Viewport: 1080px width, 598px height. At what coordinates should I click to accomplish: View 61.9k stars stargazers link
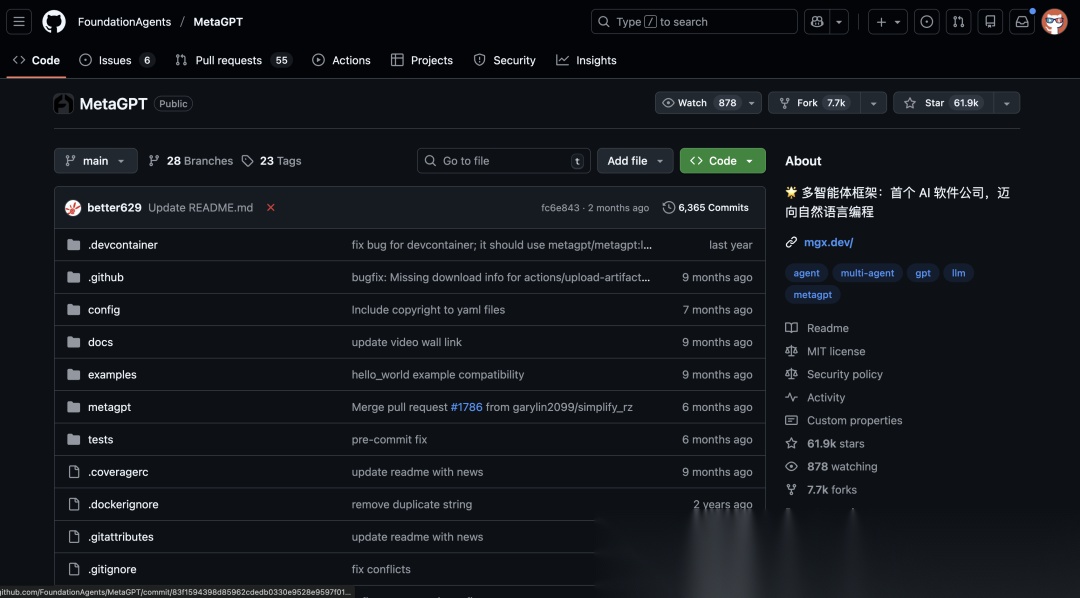(x=835, y=444)
